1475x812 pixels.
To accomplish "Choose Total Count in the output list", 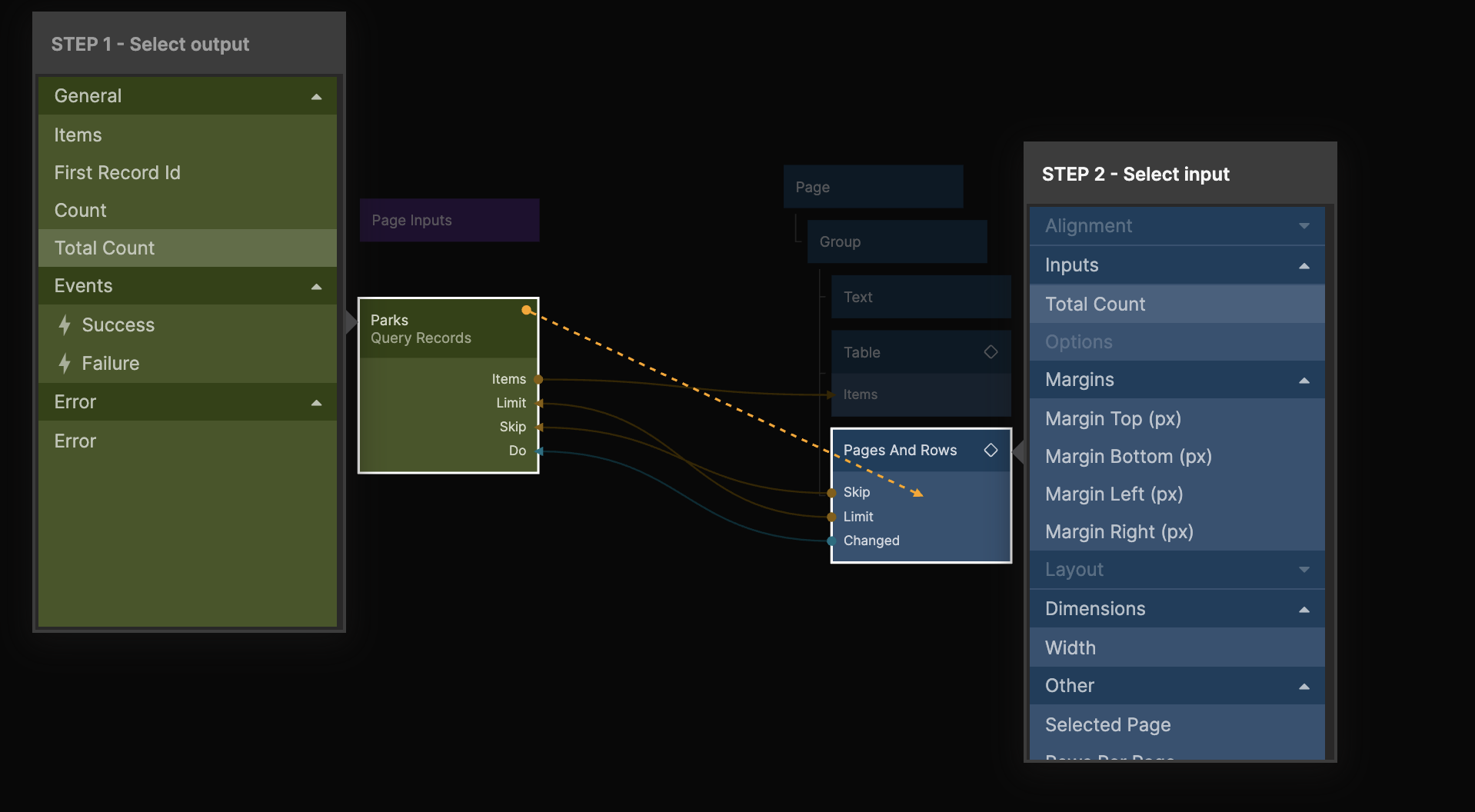I will (x=105, y=248).
